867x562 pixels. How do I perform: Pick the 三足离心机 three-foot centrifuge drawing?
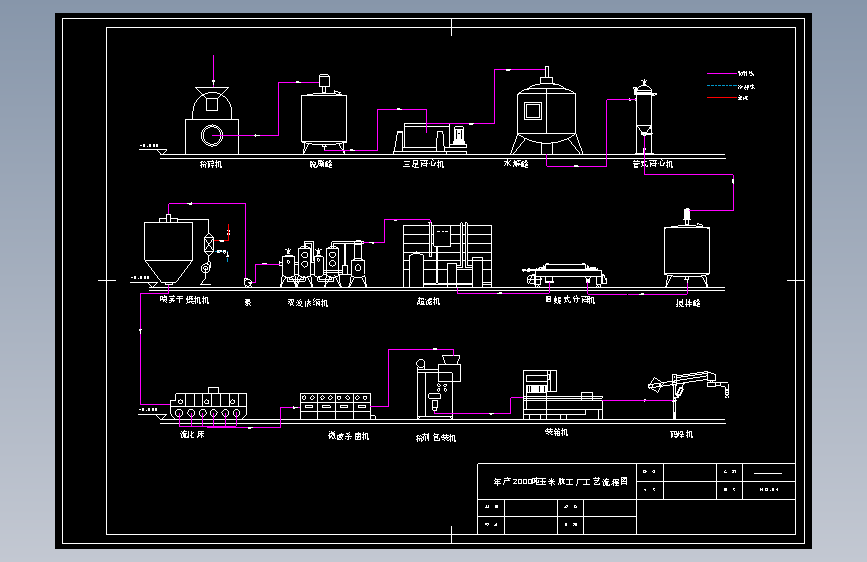(430, 138)
